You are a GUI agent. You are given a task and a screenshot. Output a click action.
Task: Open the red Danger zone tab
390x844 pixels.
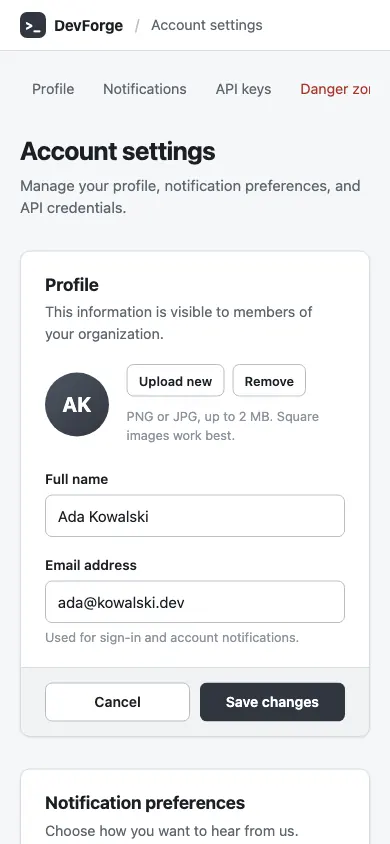335,89
